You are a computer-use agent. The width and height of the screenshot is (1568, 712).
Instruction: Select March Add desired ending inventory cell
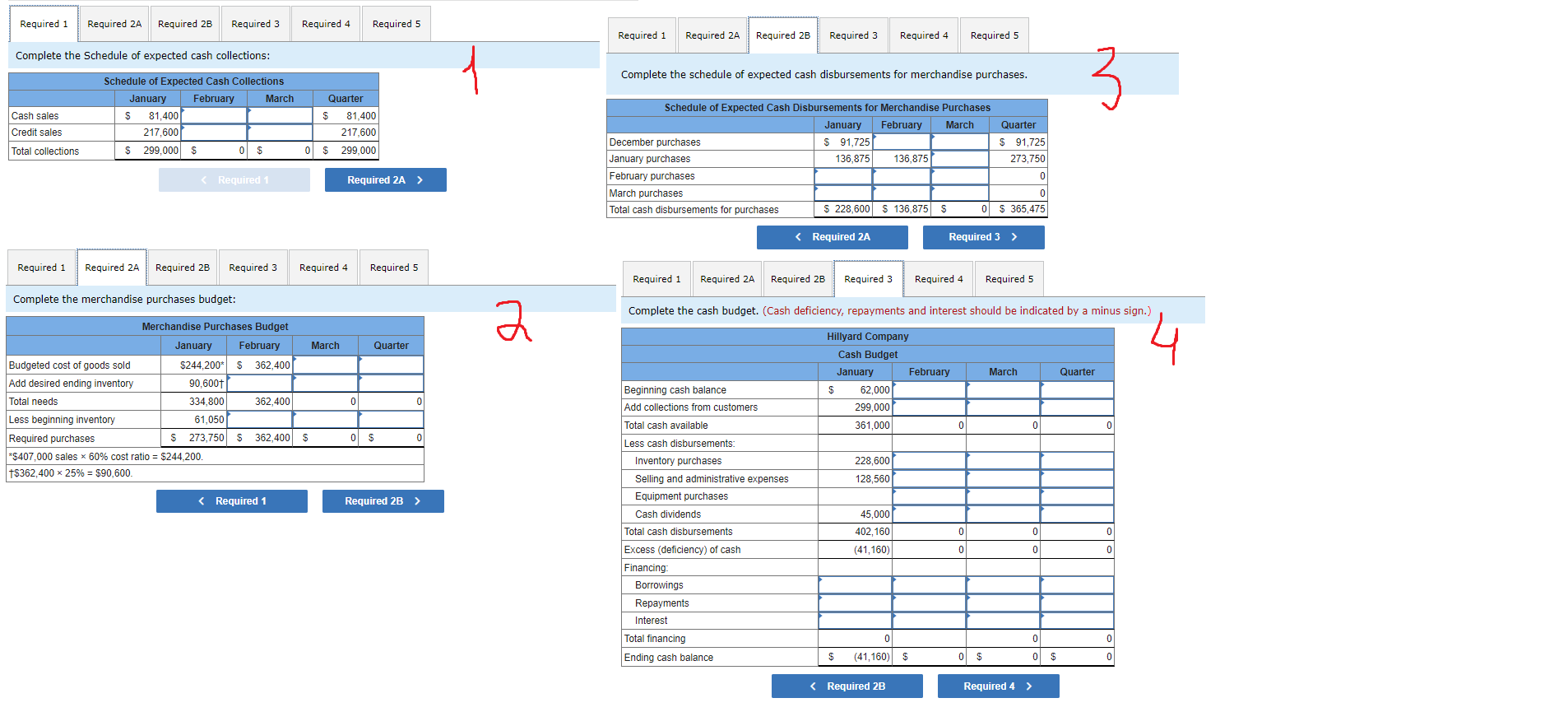point(326,383)
